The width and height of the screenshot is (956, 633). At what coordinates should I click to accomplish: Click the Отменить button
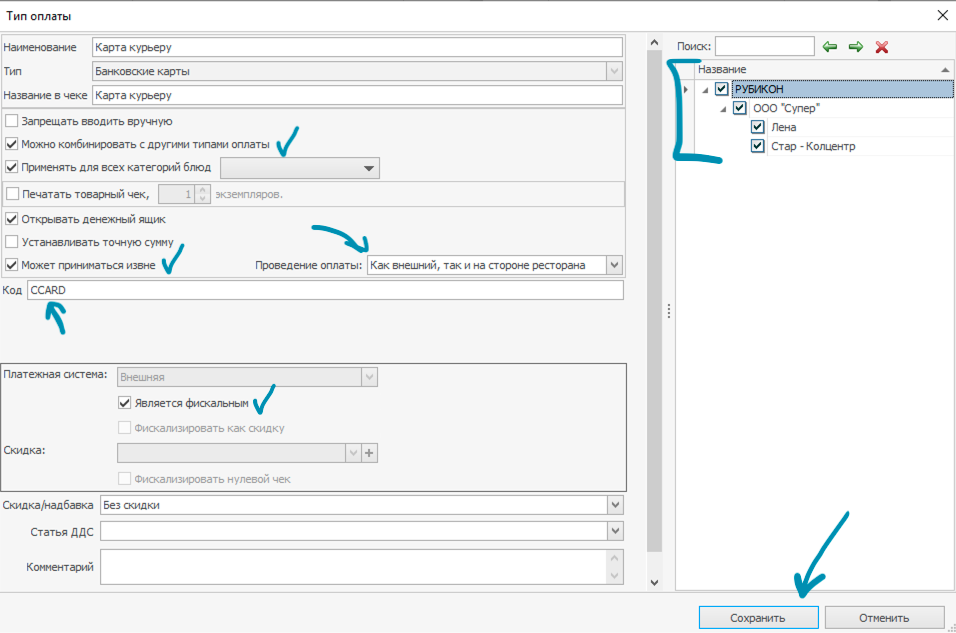click(x=884, y=618)
